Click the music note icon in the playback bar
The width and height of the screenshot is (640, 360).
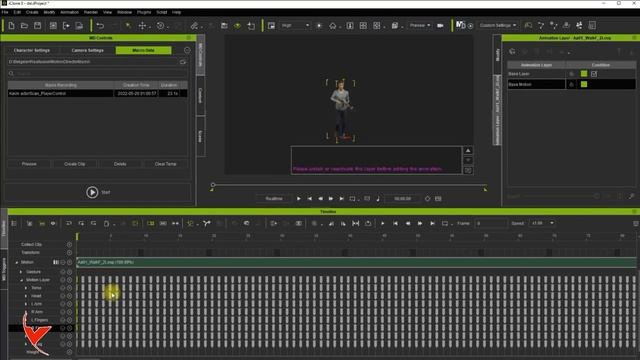[378, 199]
